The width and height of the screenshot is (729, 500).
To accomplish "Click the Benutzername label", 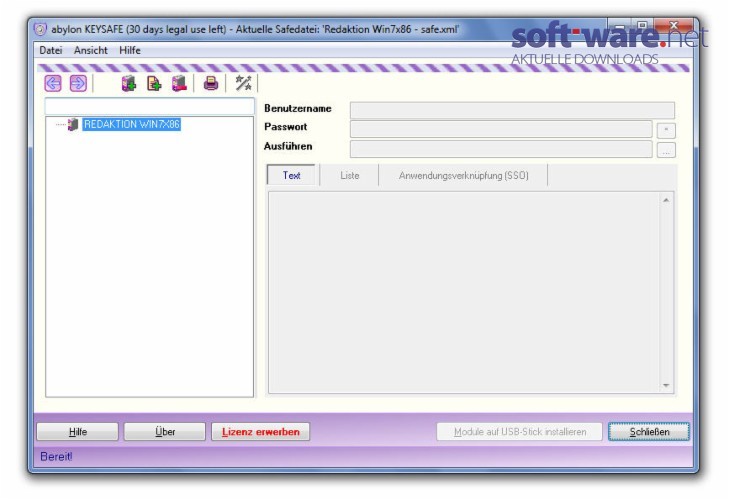I will [298, 108].
